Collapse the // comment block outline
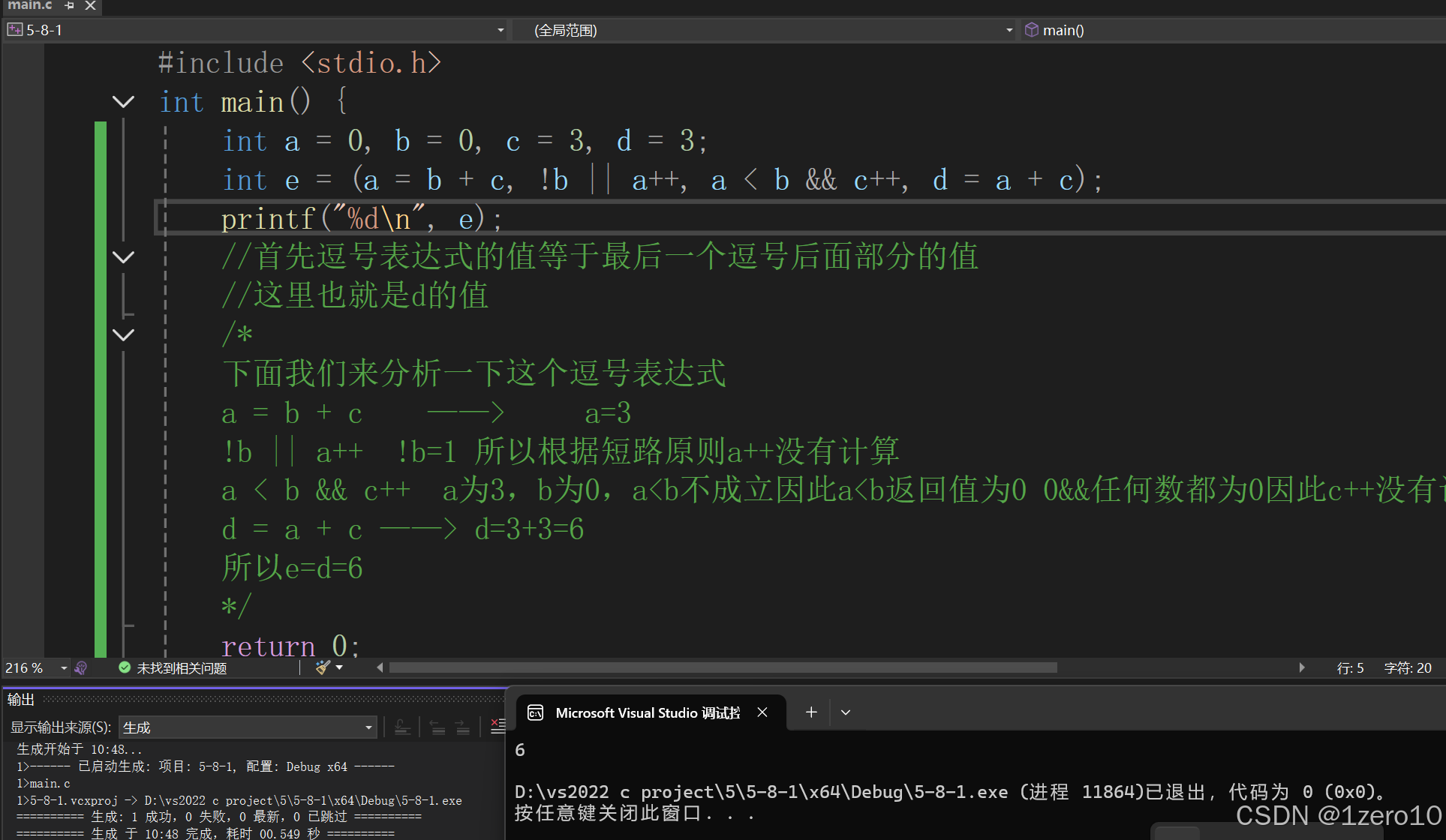 click(123, 257)
